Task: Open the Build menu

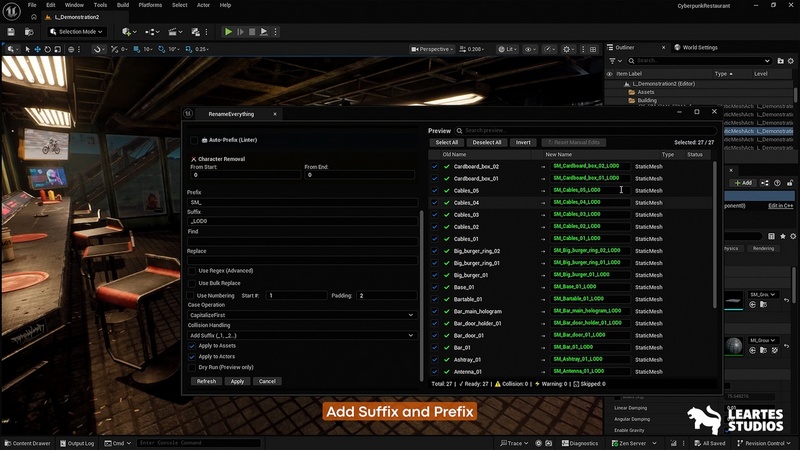Action: tap(122, 5)
